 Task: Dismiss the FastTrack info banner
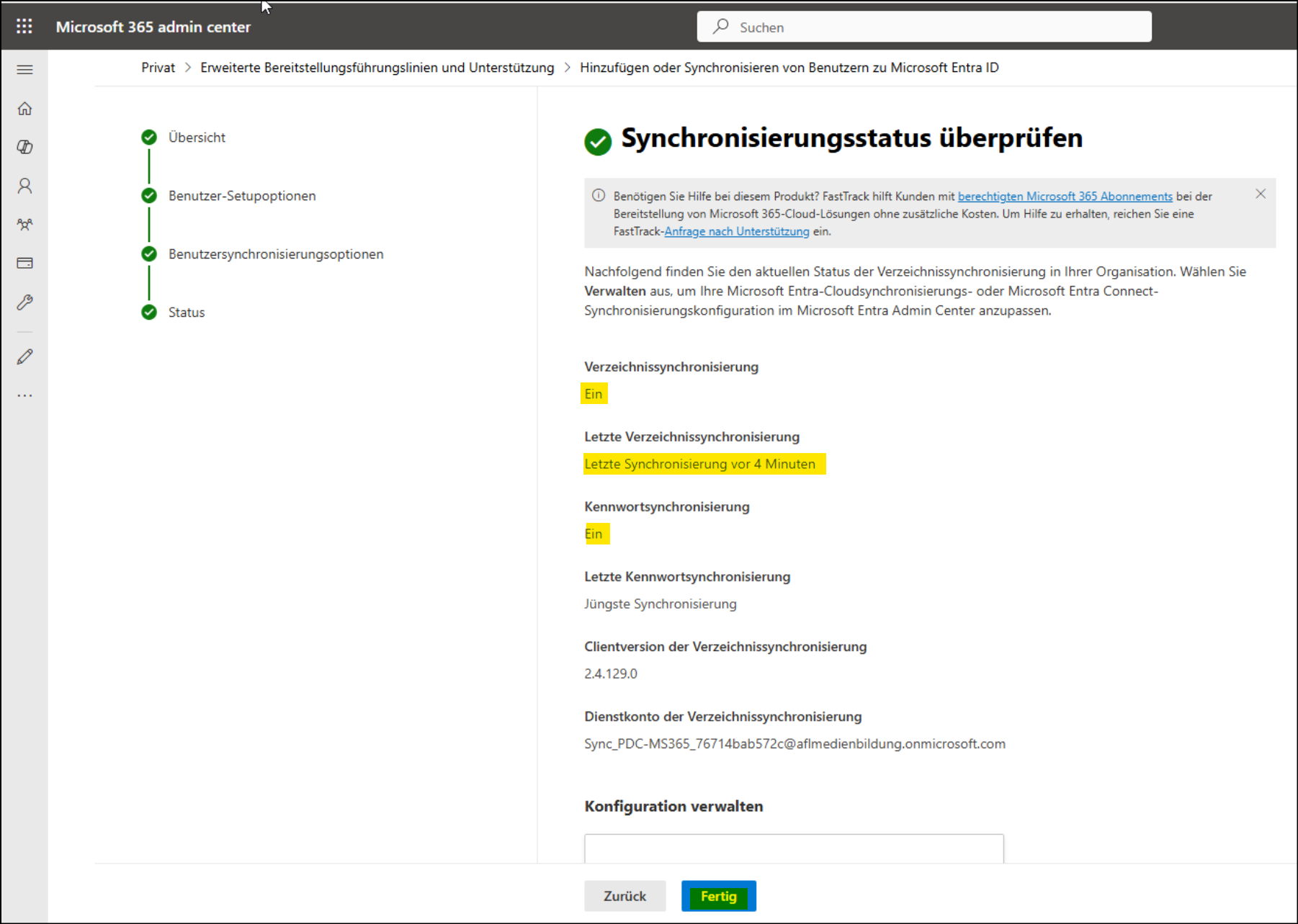pos(1261,194)
